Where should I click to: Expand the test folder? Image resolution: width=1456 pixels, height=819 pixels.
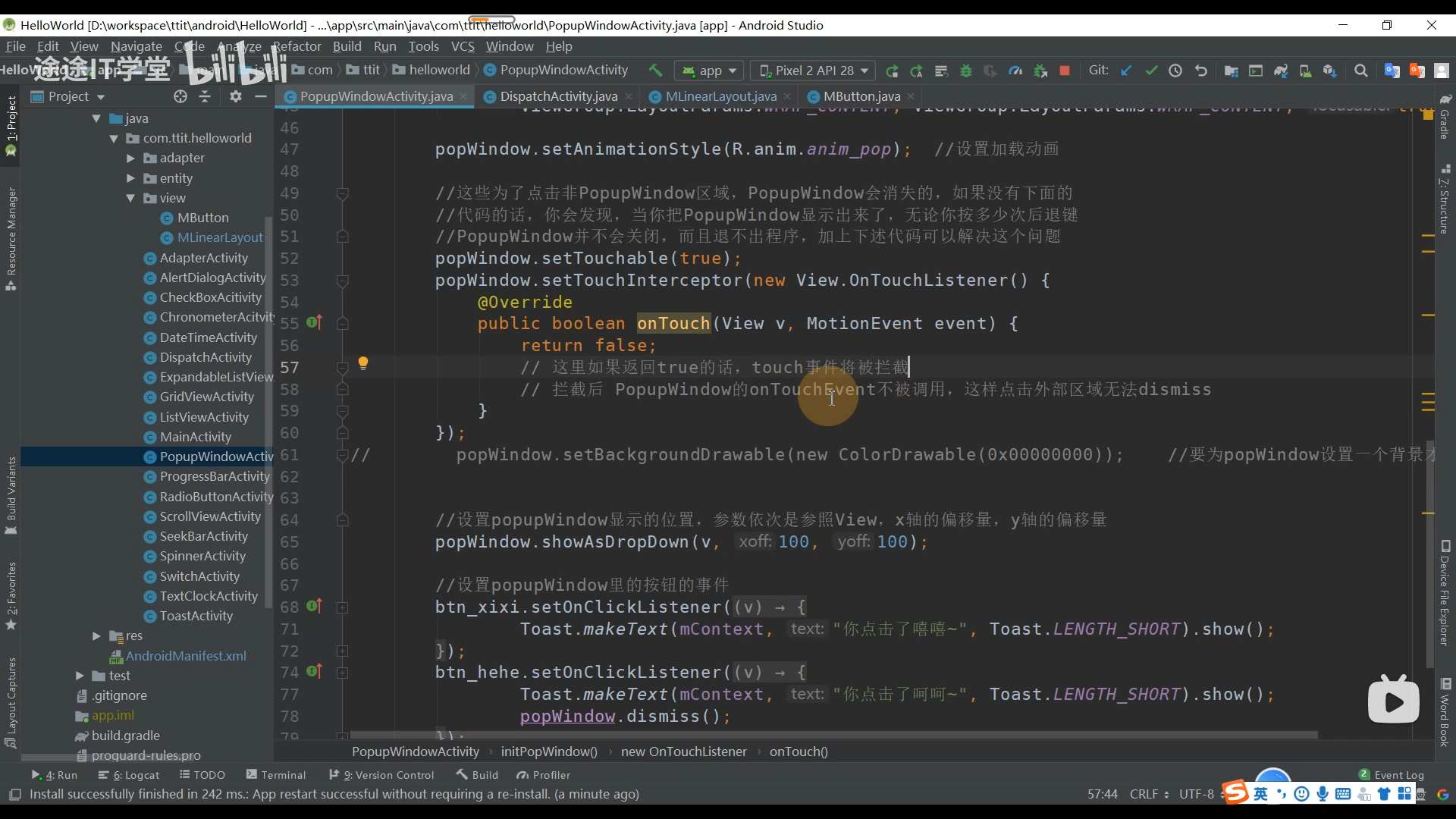tap(80, 676)
